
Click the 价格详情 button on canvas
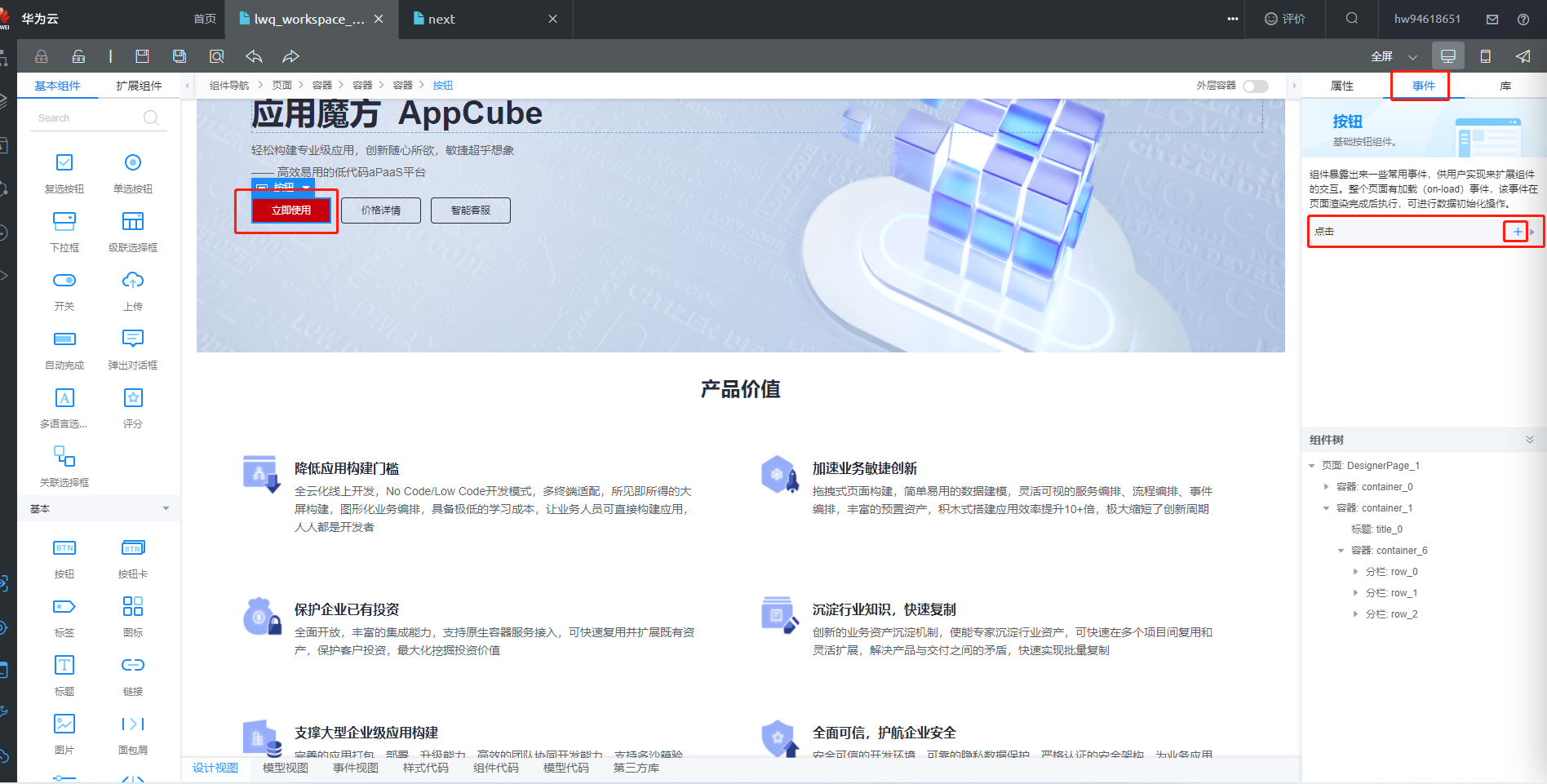click(381, 210)
